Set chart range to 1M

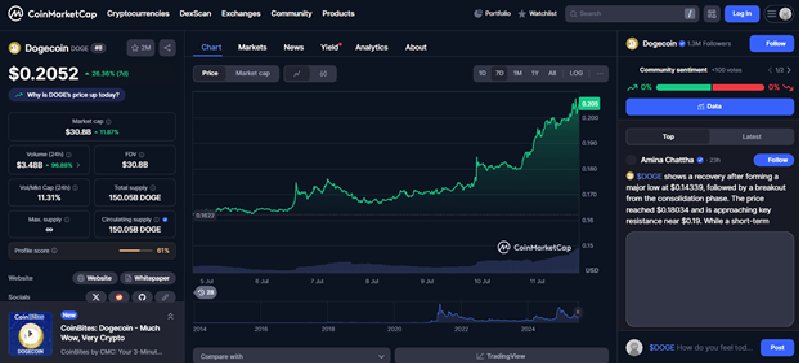[x=517, y=73]
